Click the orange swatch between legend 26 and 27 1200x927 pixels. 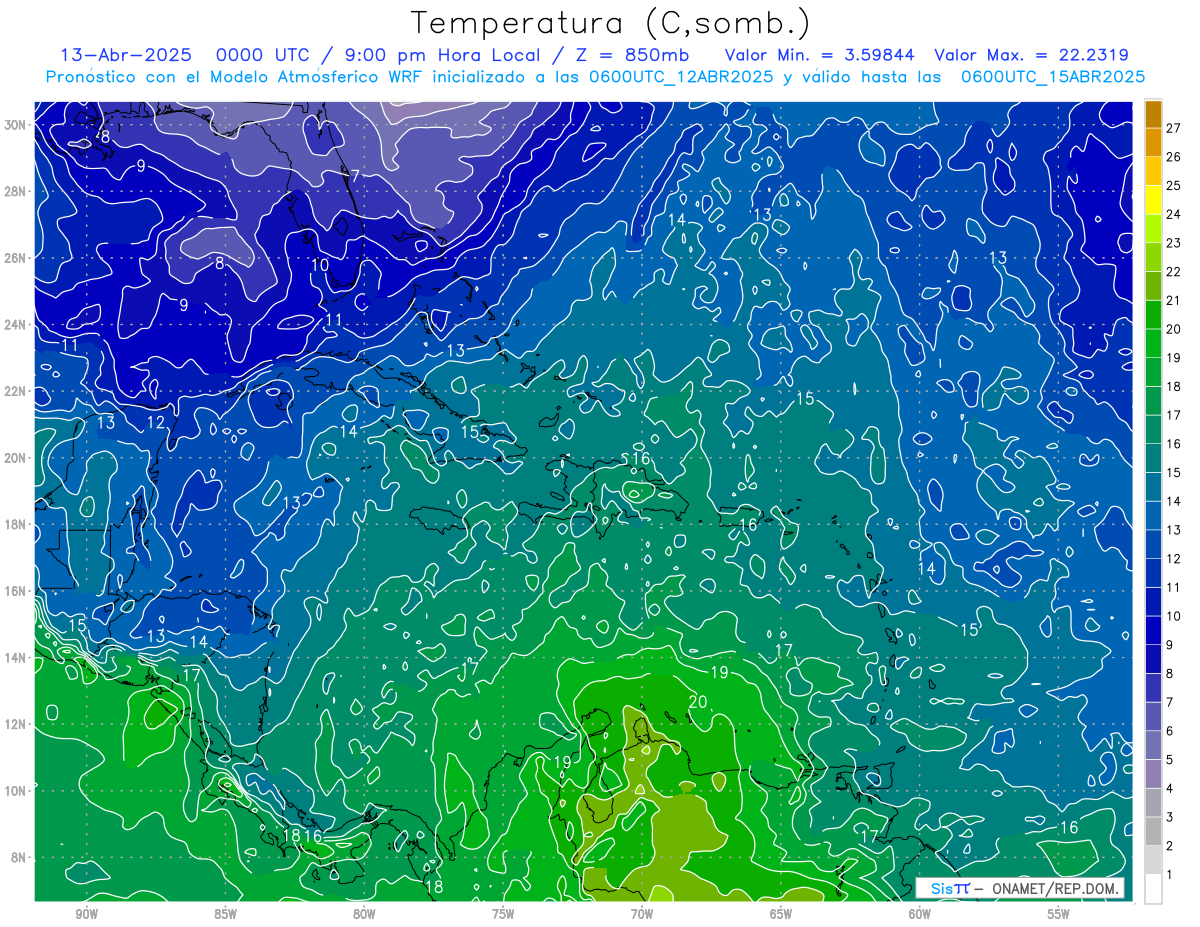[x=1153, y=142]
